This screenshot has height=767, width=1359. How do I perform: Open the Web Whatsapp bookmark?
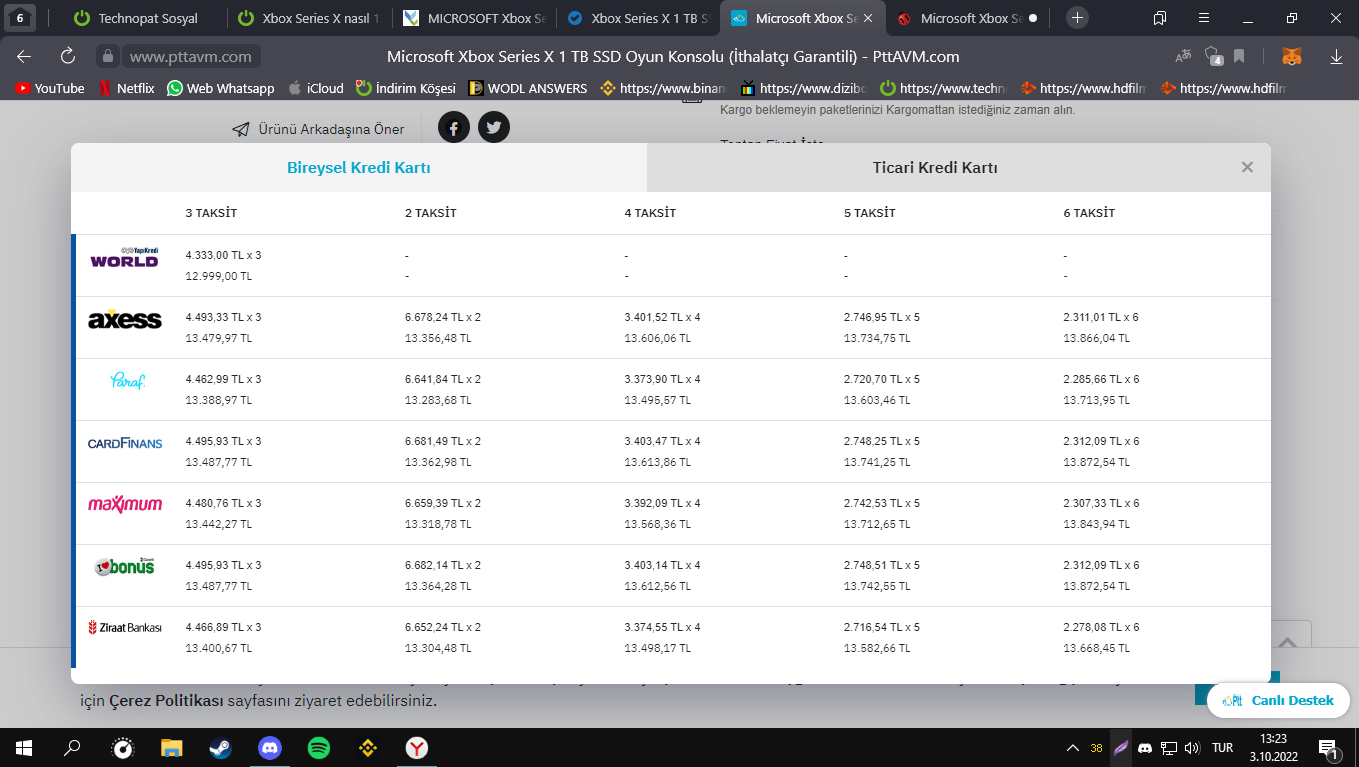pos(221,88)
